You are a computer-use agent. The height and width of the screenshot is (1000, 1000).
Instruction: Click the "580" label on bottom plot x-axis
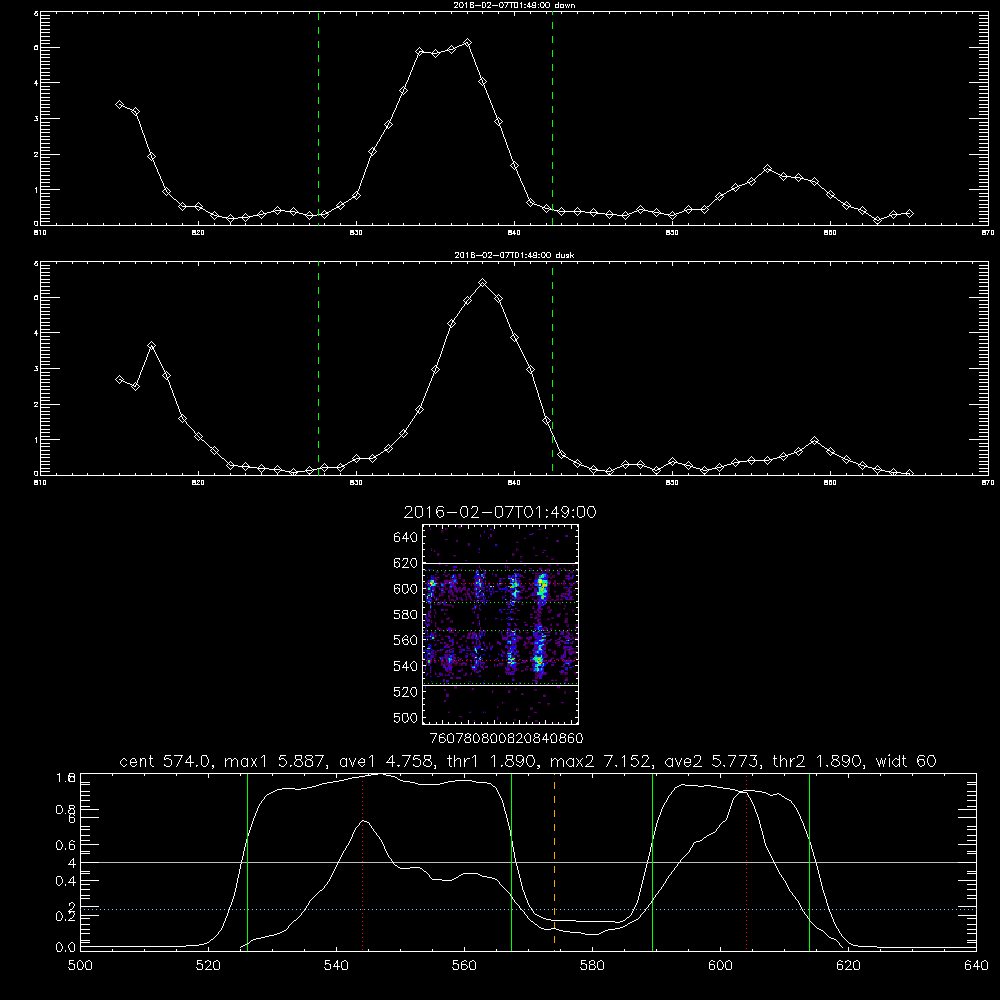click(592, 965)
